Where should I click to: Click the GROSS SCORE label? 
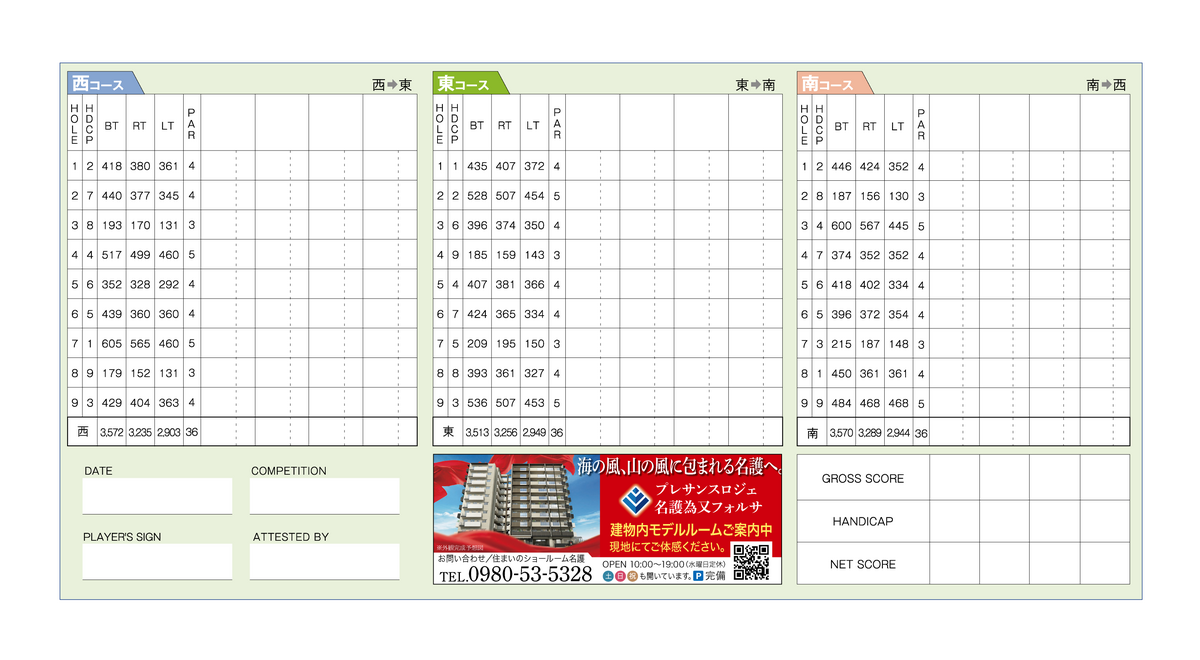[x=863, y=479]
